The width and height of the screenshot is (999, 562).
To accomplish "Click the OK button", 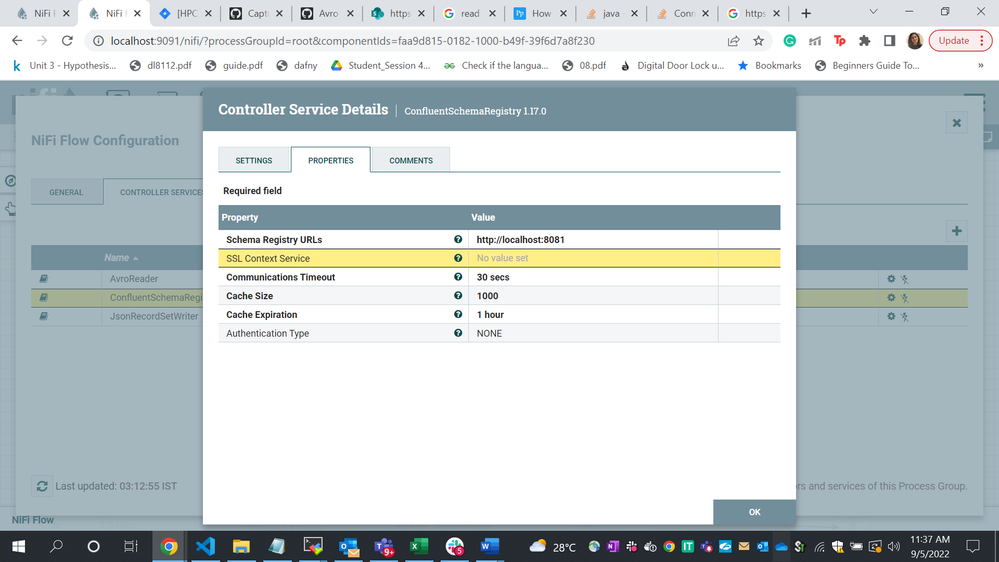I will tap(754, 512).
